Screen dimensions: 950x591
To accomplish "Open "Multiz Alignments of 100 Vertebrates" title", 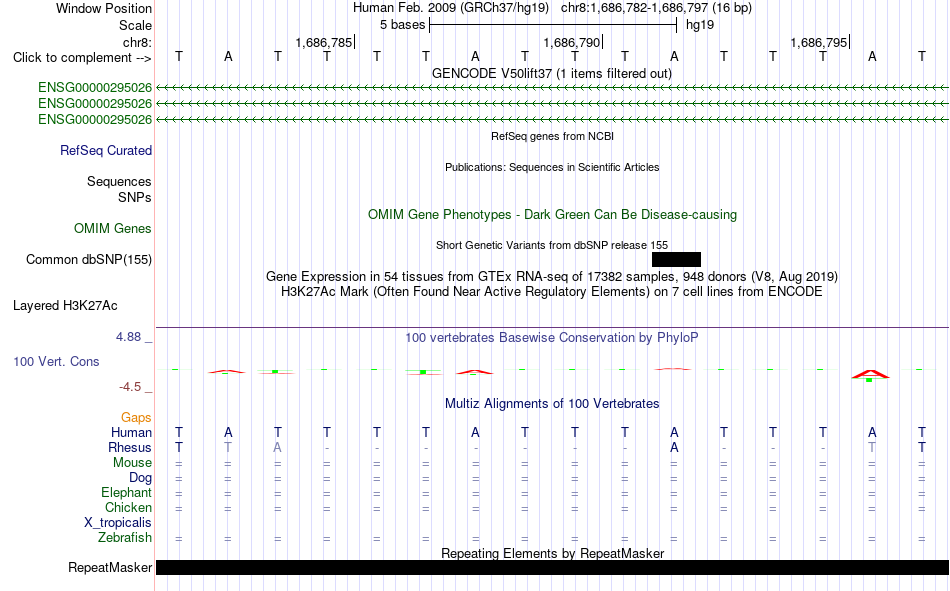I will pos(552,404).
